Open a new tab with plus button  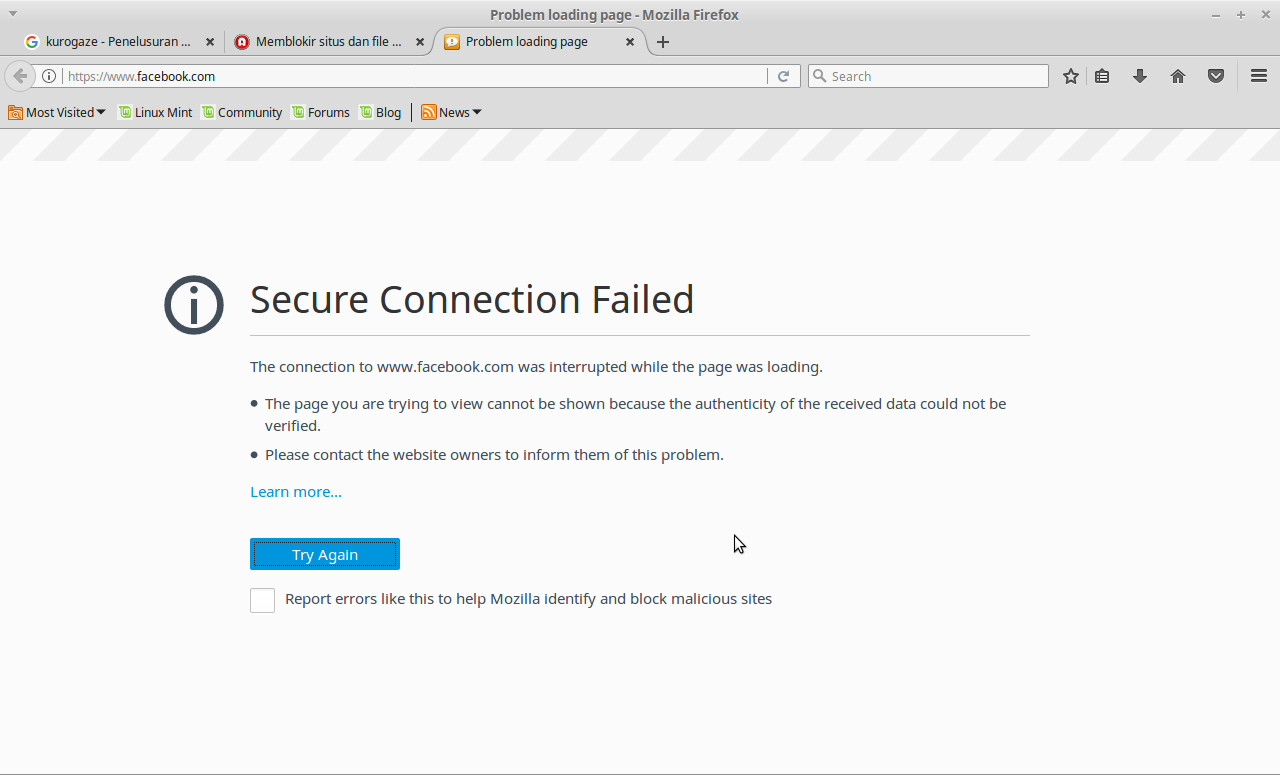tap(662, 42)
